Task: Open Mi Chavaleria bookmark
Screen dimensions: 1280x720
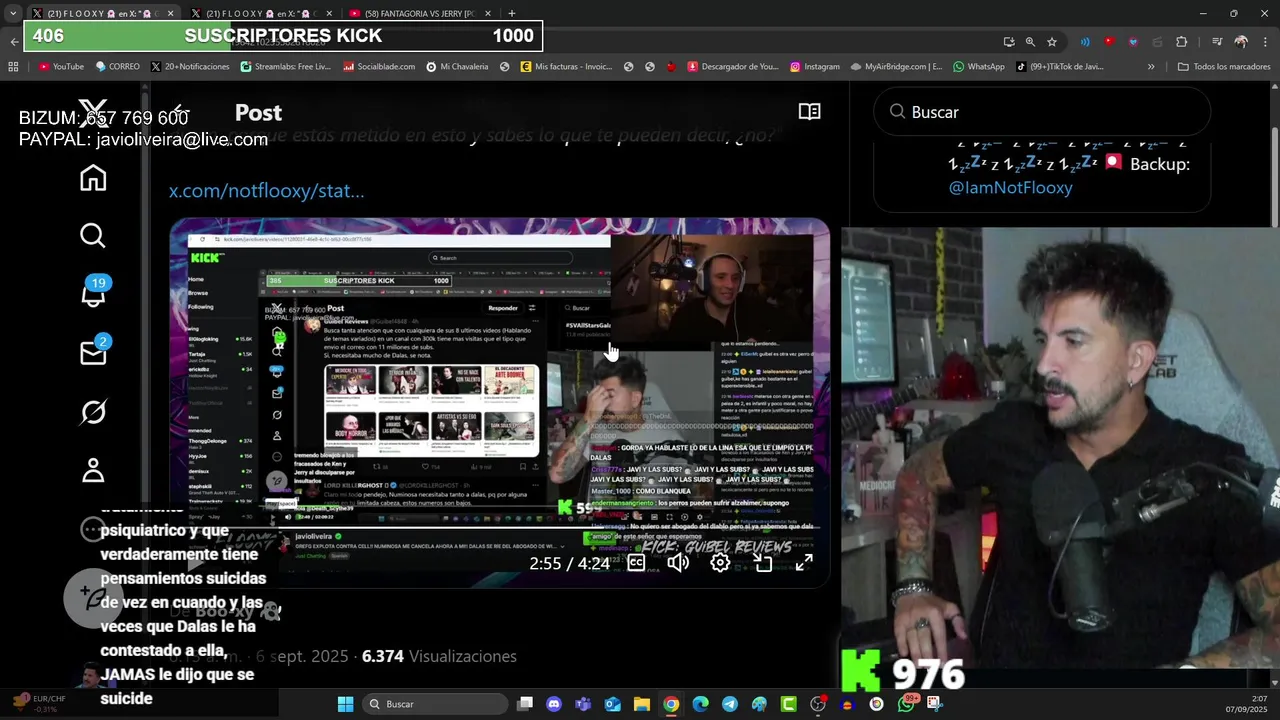Action: [457, 67]
